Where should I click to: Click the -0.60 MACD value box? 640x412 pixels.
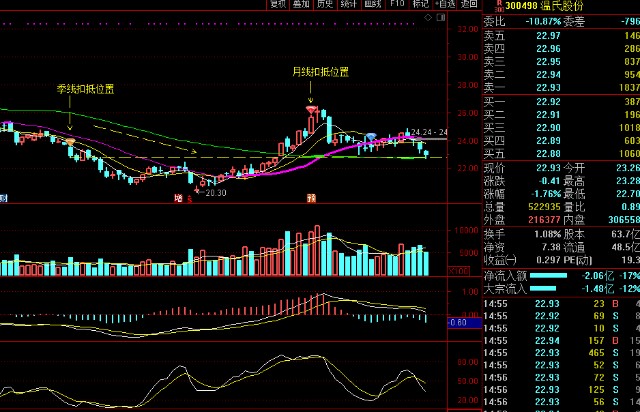pyautogui.click(x=464, y=323)
